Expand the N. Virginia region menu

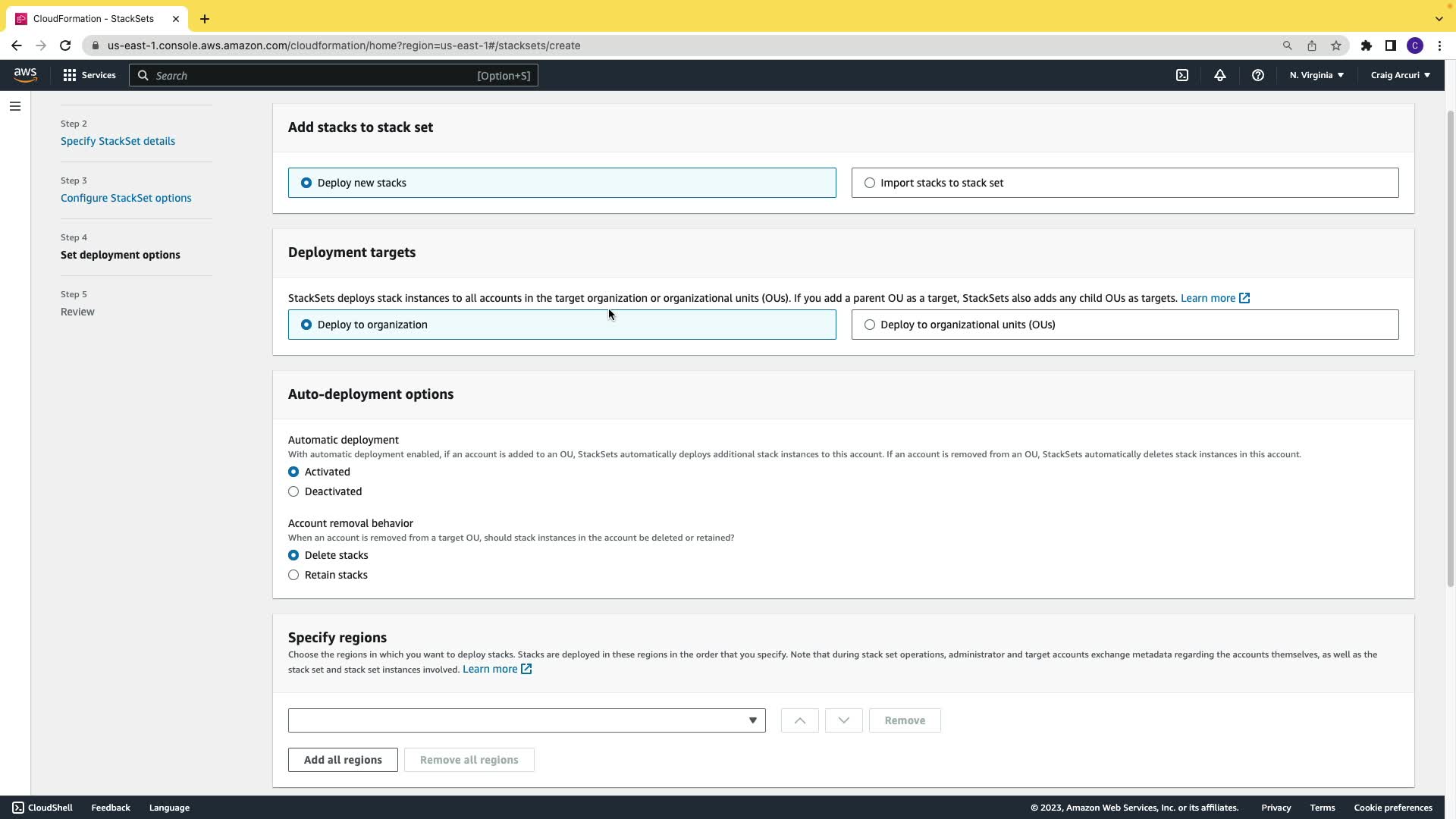(1316, 75)
